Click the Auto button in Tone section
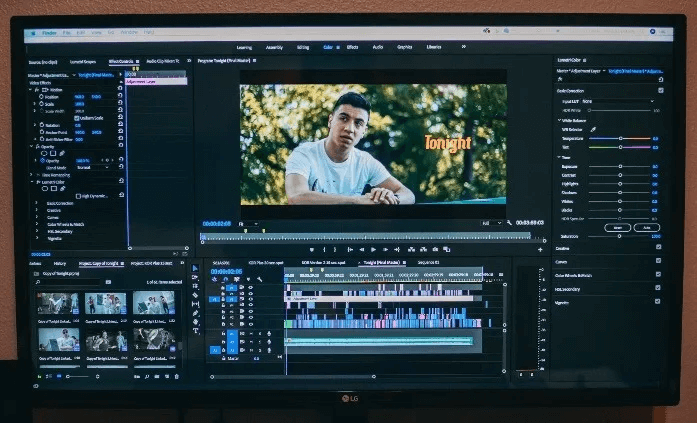The image size is (697, 423). [x=647, y=227]
